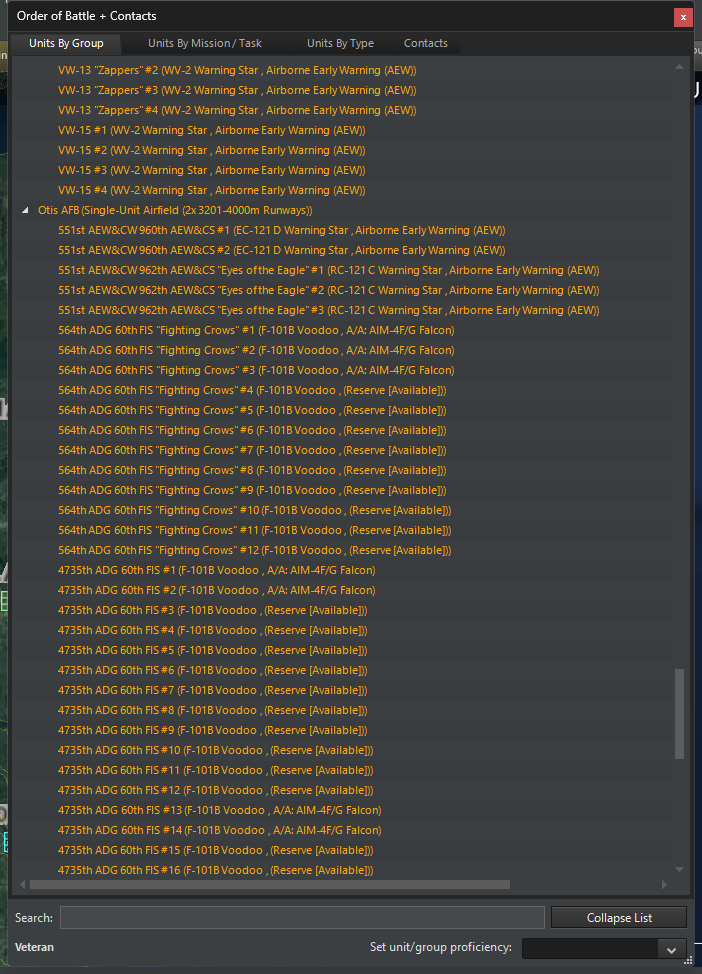Select "Fighting Crows" #8 reserve Voodoo
Viewport: 702px width, 974px height.
[252, 470]
